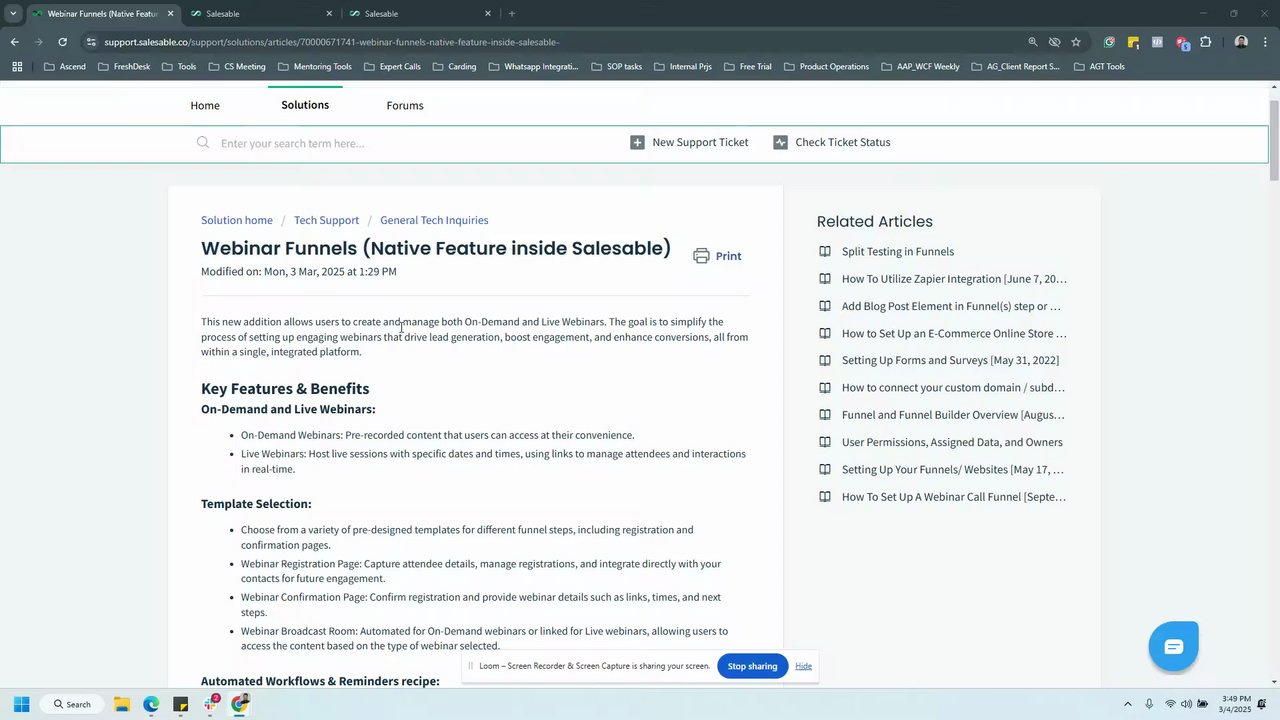Screen dimensions: 1280x720
Task: Click the gray code-bracket extension icon
Action: 1157,42
